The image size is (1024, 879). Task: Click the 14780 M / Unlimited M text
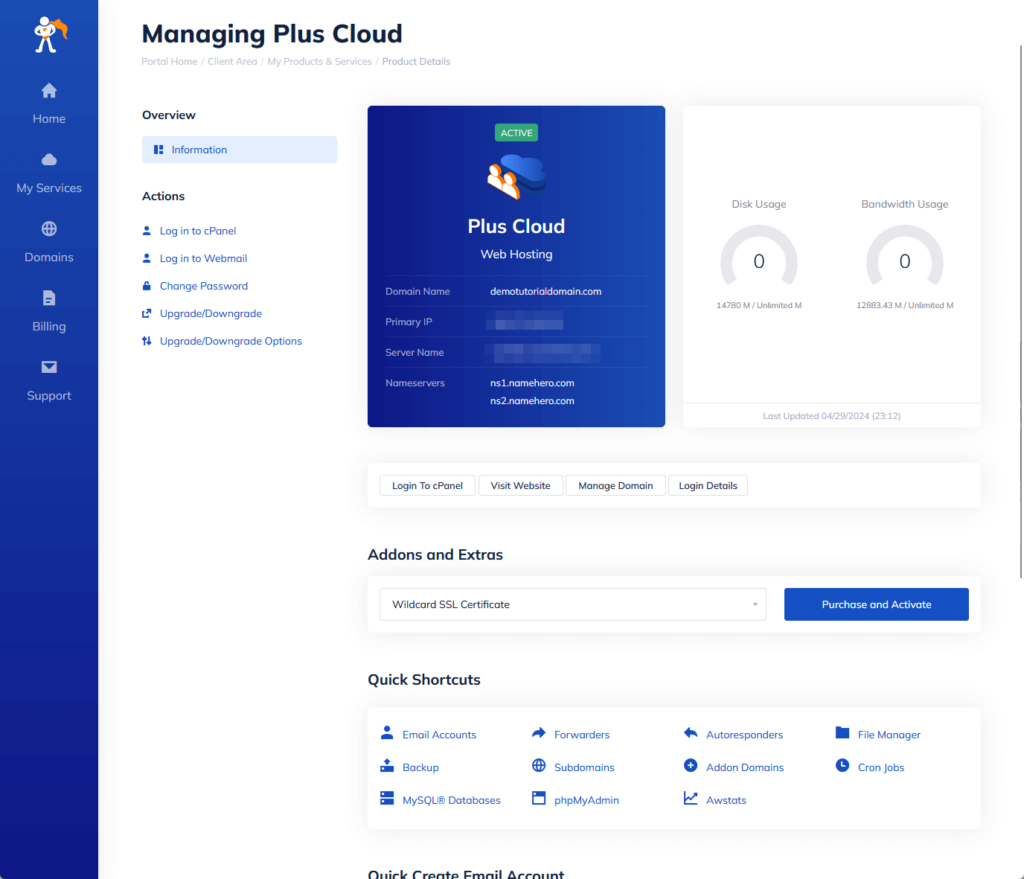click(759, 305)
